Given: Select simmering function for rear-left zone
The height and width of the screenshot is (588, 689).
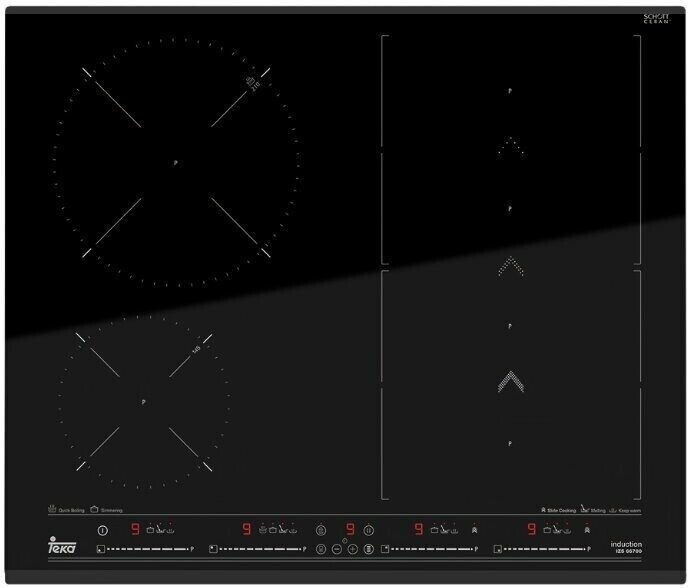Looking at the screenshot, I should pos(272,530).
